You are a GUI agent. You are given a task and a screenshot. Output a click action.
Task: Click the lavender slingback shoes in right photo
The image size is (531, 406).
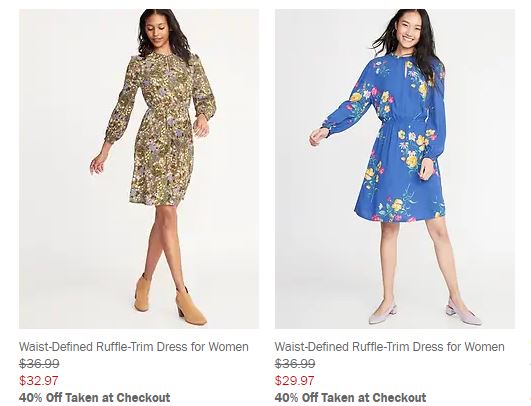point(425,312)
